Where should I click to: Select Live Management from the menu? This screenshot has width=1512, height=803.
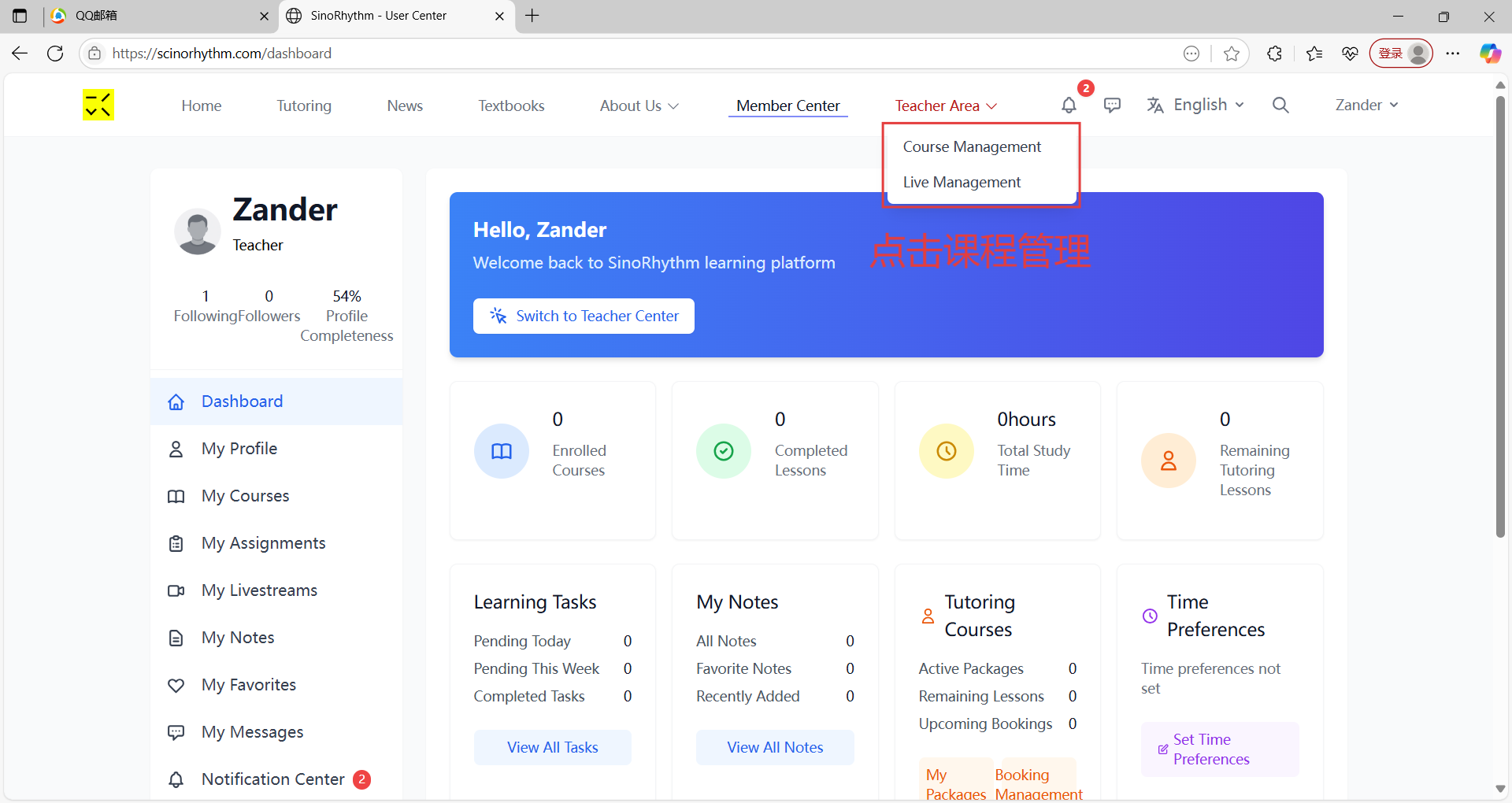[962, 183]
